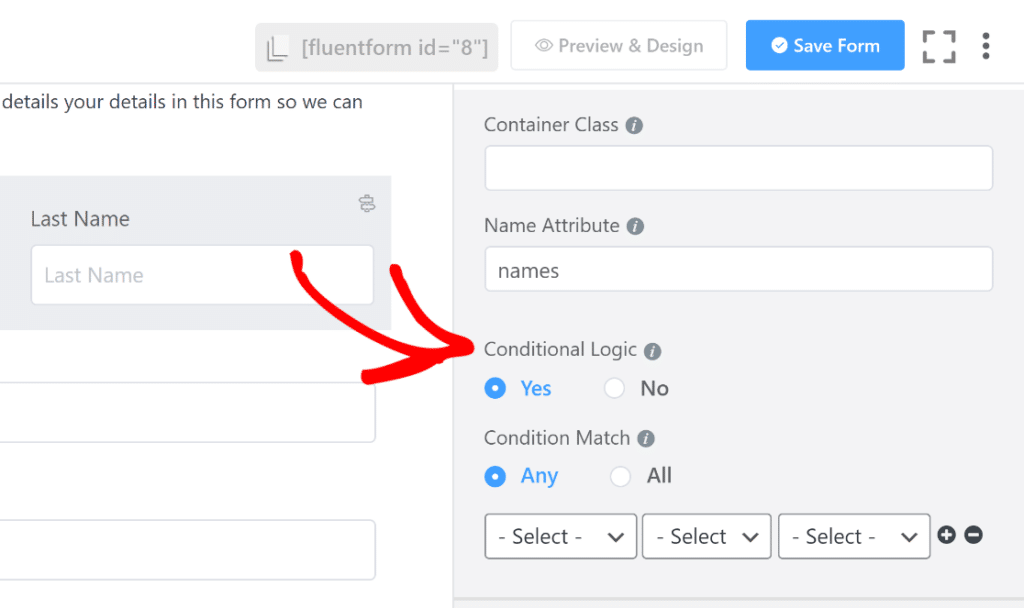Open the middle condition Select dropdown
Screen dimensions: 1024x608
[x=706, y=536]
